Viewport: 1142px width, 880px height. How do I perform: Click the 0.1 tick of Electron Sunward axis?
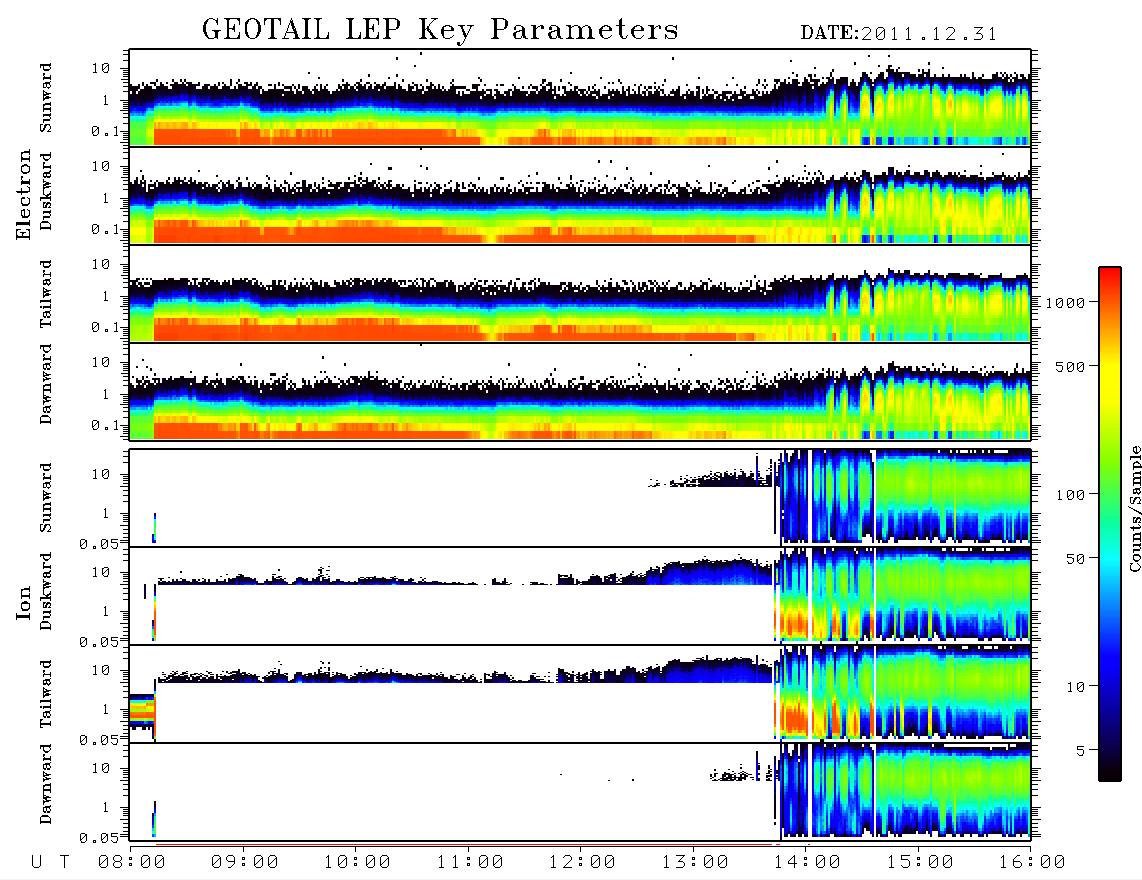click(x=106, y=131)
